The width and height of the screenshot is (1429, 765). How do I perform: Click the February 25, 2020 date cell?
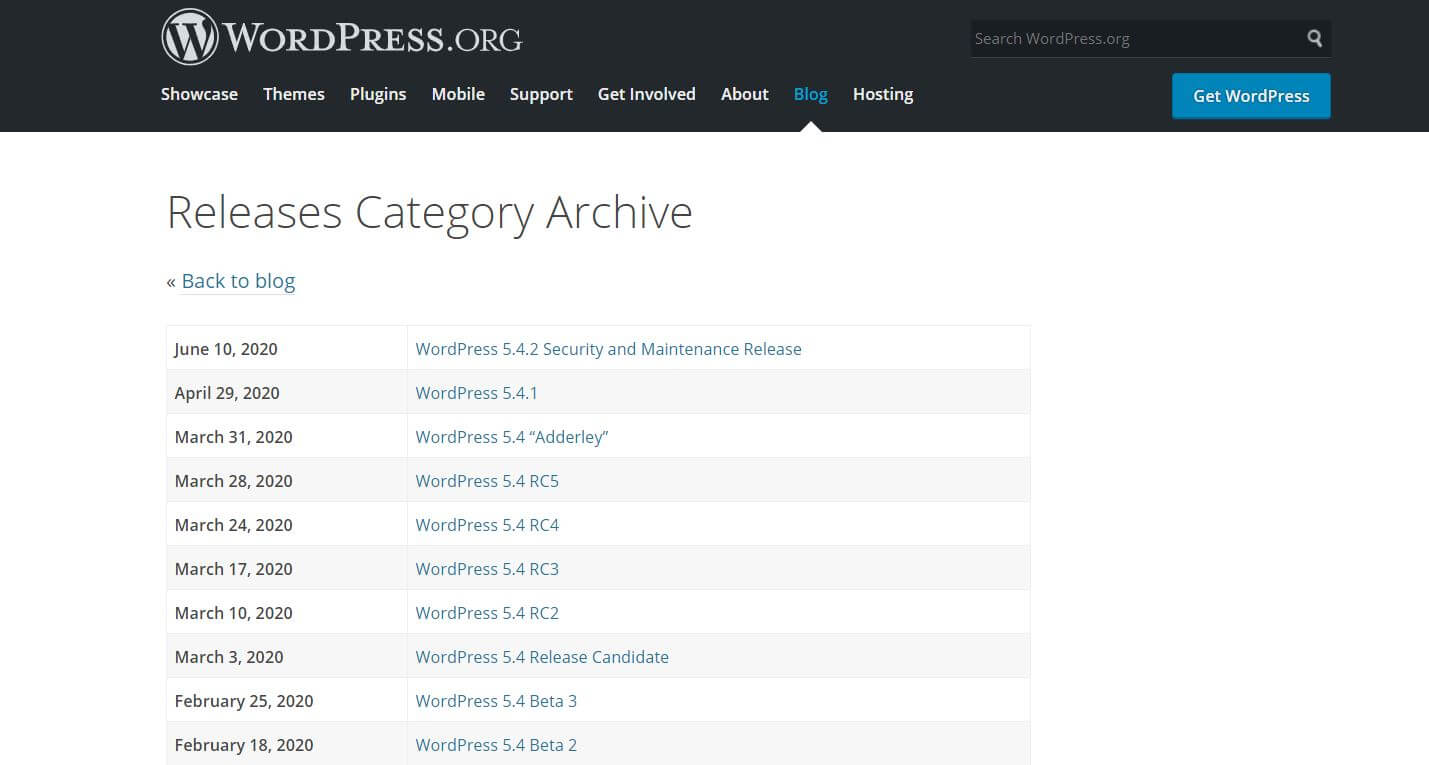[x=287, y=700]
